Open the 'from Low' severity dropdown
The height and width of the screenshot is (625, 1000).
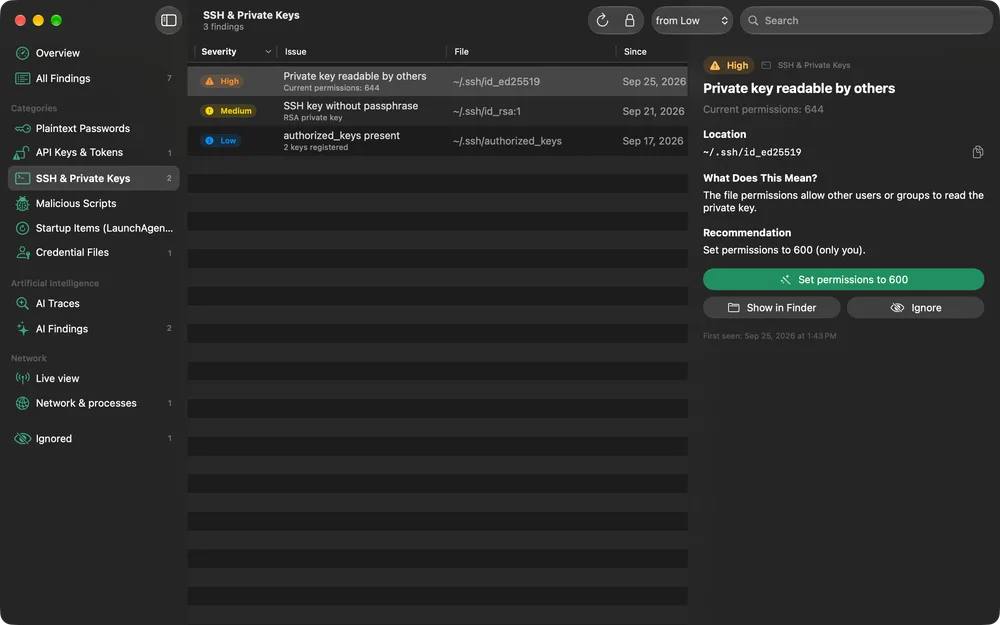692,20
